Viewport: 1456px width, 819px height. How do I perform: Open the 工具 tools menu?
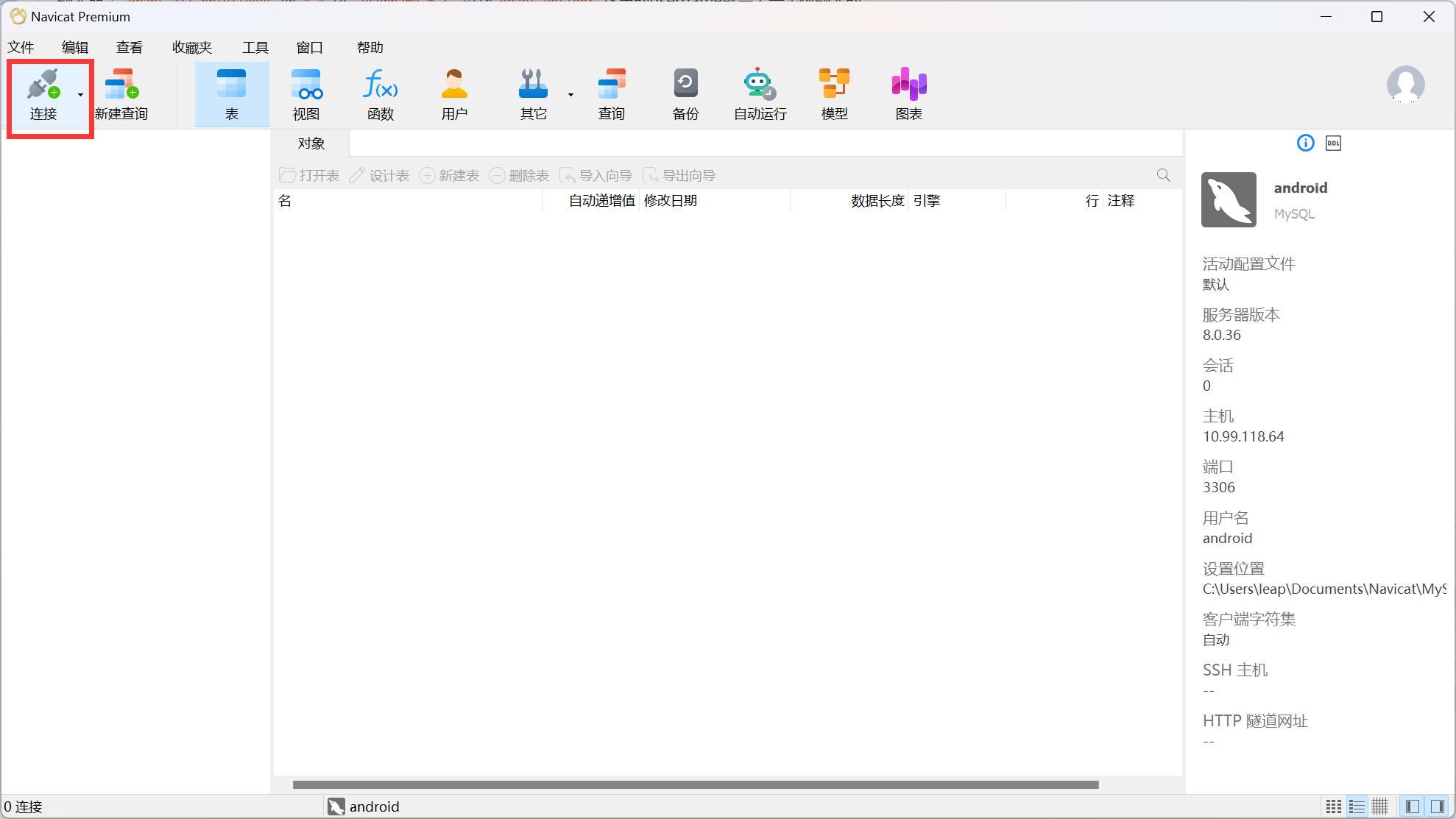[x=255, y=48]
